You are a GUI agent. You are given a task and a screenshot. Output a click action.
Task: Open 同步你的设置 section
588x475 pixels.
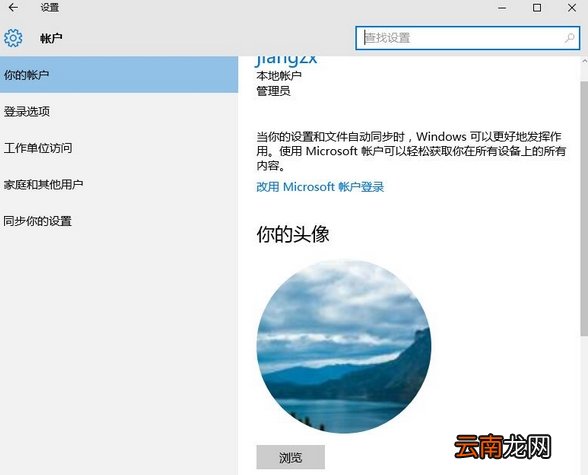[119, 221]
